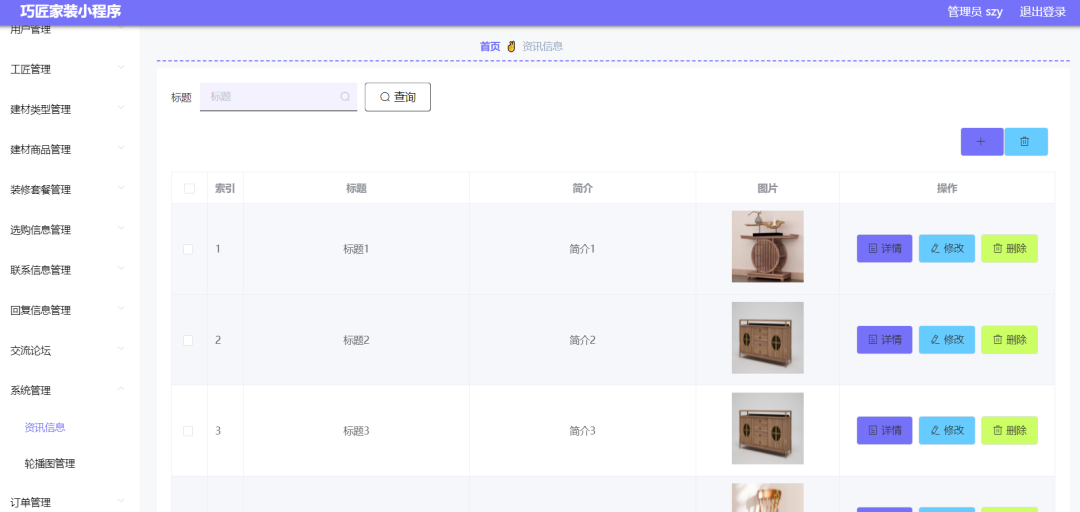Tick the checkbox for row 标题1
This screenshot has width=1080, height=512.
click(188, 249)
